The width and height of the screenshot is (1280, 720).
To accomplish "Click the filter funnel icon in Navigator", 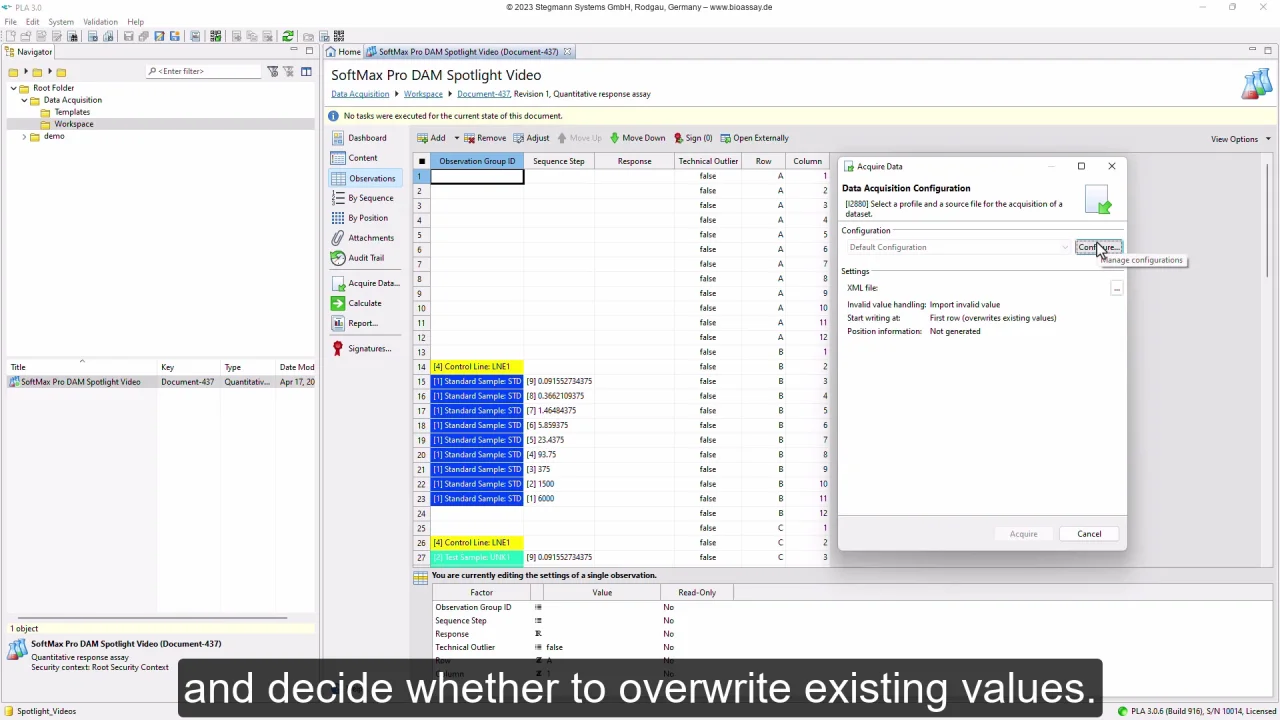I will (272, 71).
